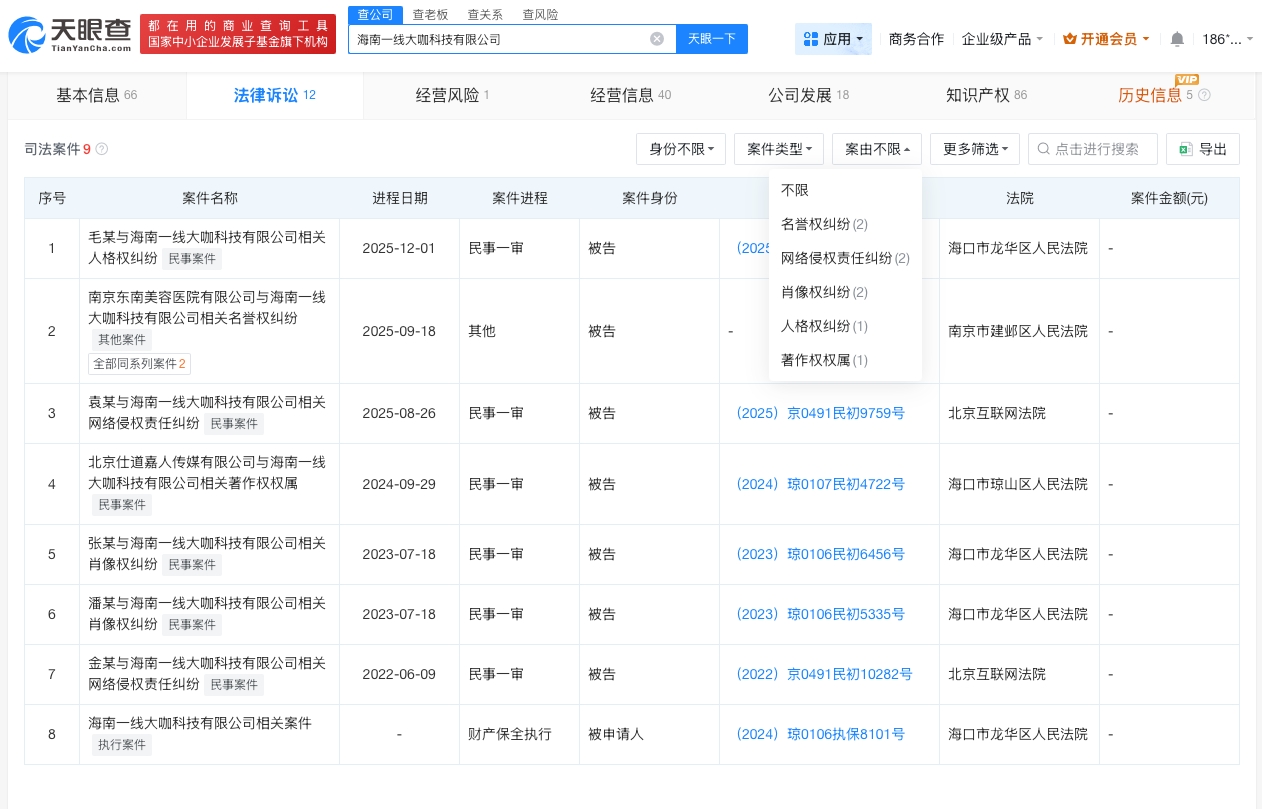Click the 天眼一下 search button
1262x809 pixels.
pos(712,39)
